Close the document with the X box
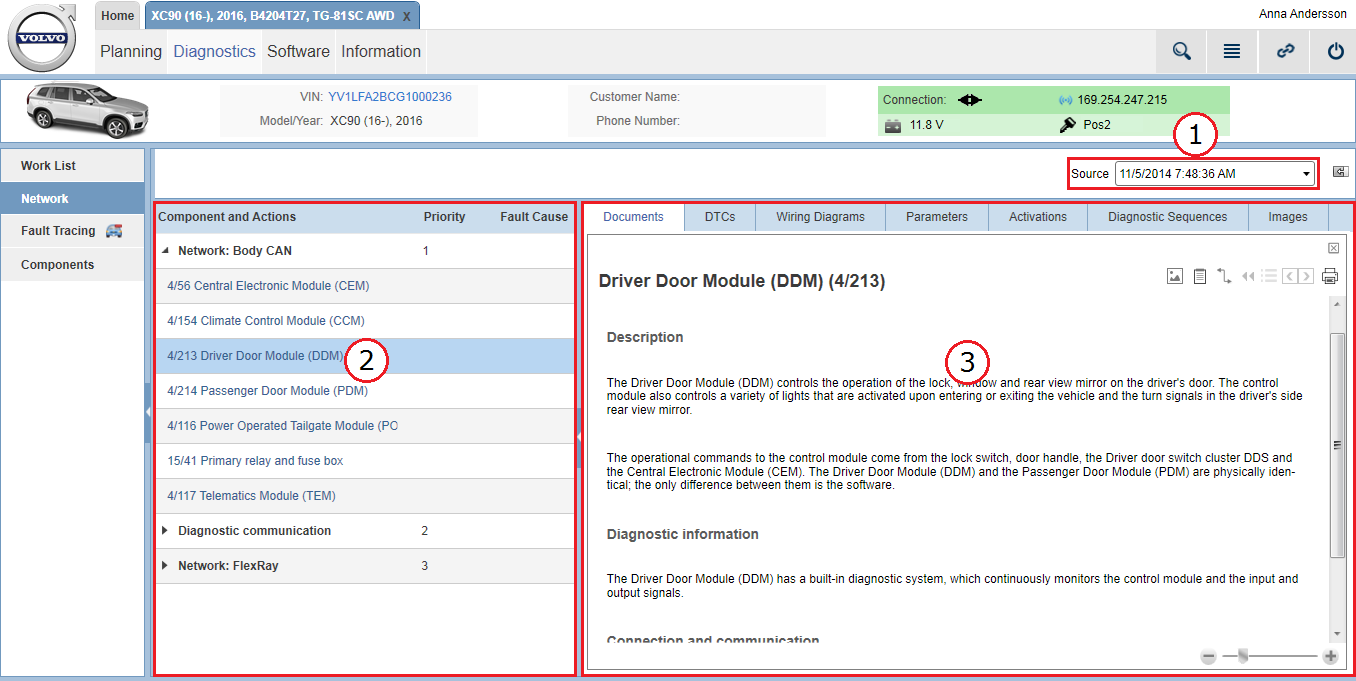 click(x=1333, y=248)
